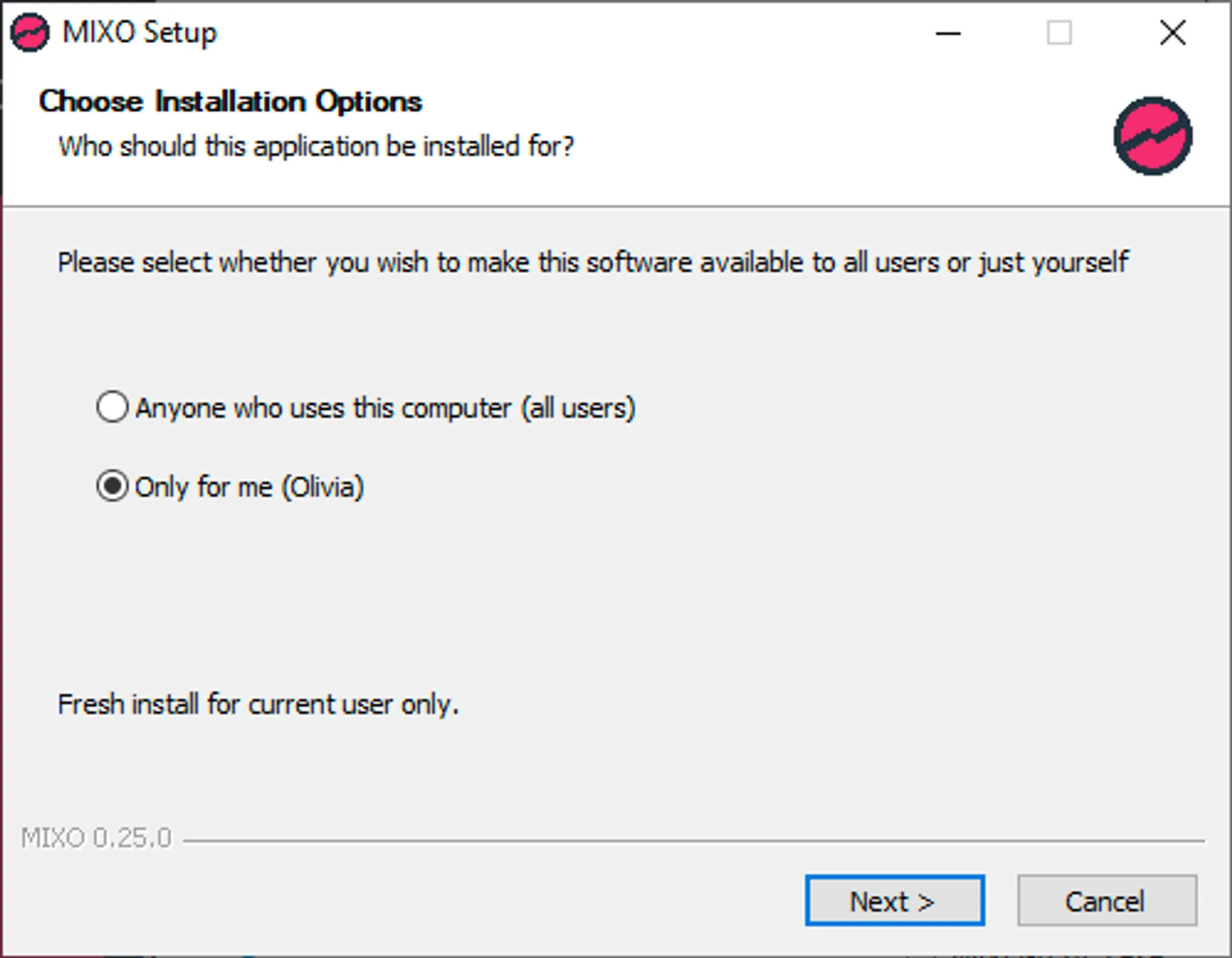
Task: Click the MIXO icon in the title bar
Action: (x=30, y=33)
